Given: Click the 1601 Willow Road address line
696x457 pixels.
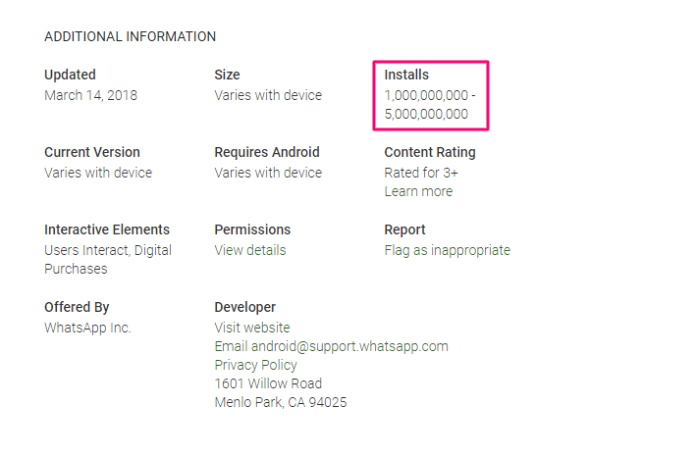Looking at the screenshot, I should tap(268, 384).
